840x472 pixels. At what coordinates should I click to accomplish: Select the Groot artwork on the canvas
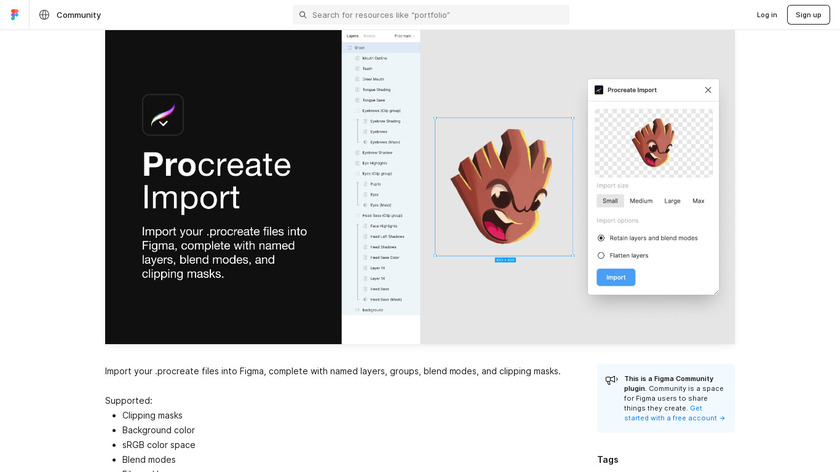pyautogui.click(x=504, y=186)
